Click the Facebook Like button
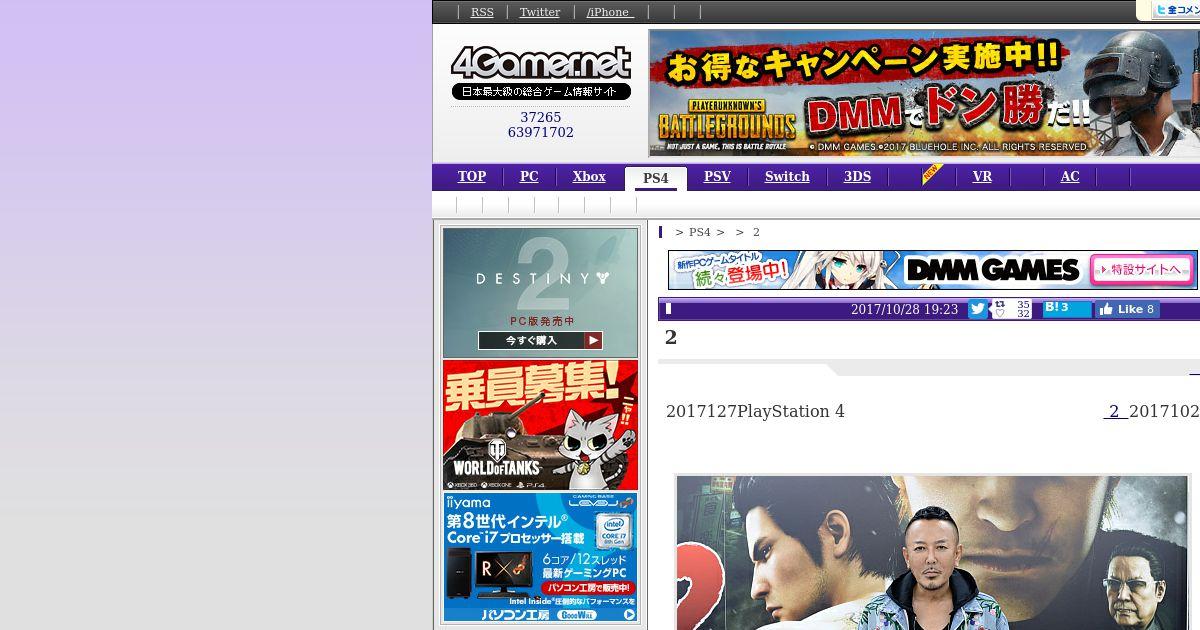Viewport: 1200px width, 630px height. (1127, 309)
